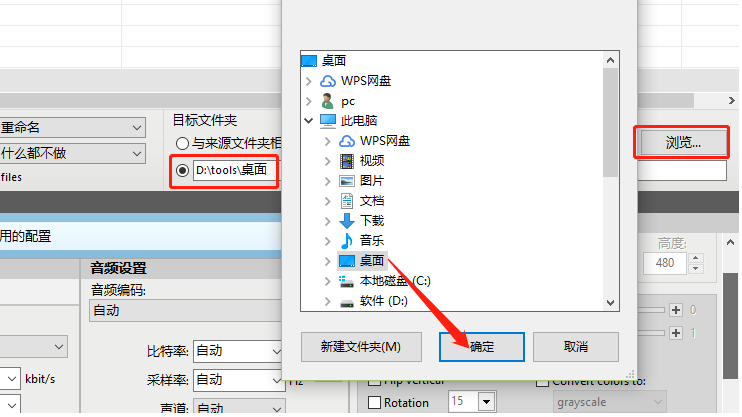Select the 图片 pictures folder icon
This screenshot has height=417, width=742.
[347, 181]
